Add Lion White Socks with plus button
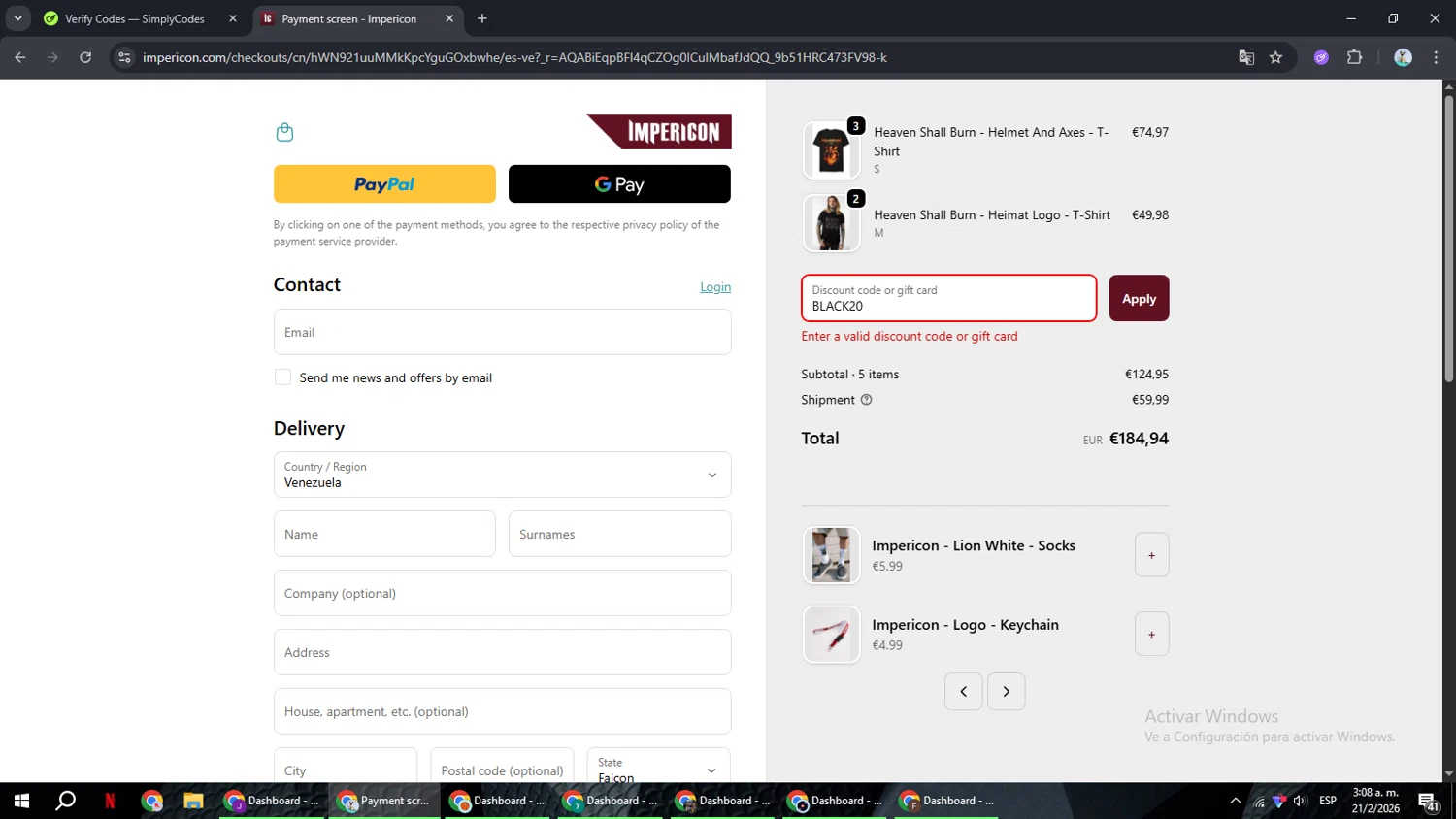The image size is (1456, 819). pyautogui.click(x=1152, y=555)
